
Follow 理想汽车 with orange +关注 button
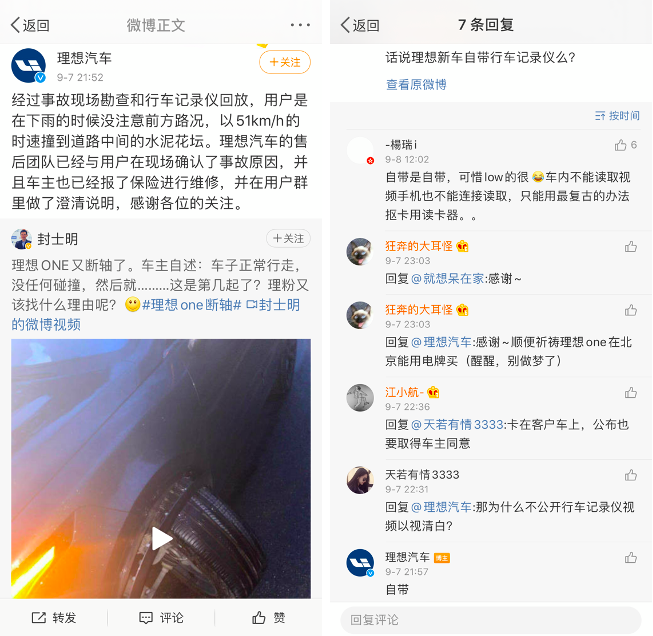[285, 62]
